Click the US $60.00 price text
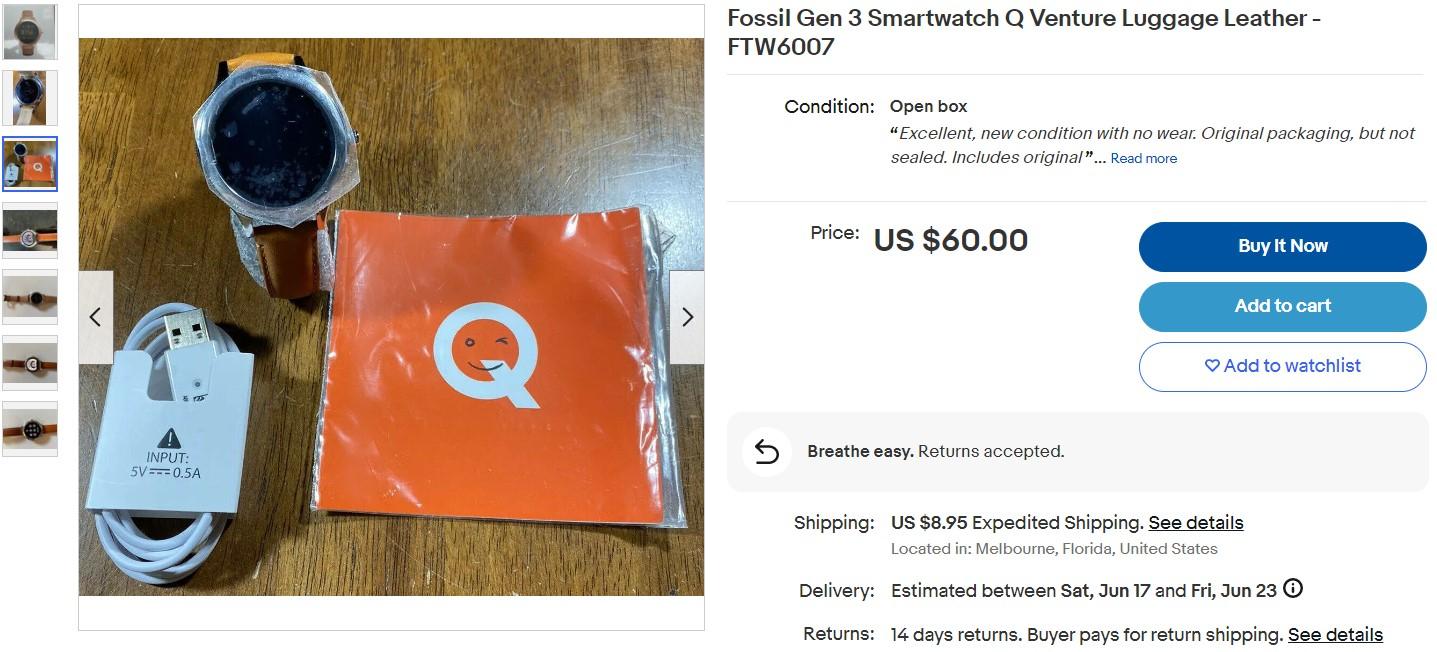1437x652 pixels. (x=950, y=240)
